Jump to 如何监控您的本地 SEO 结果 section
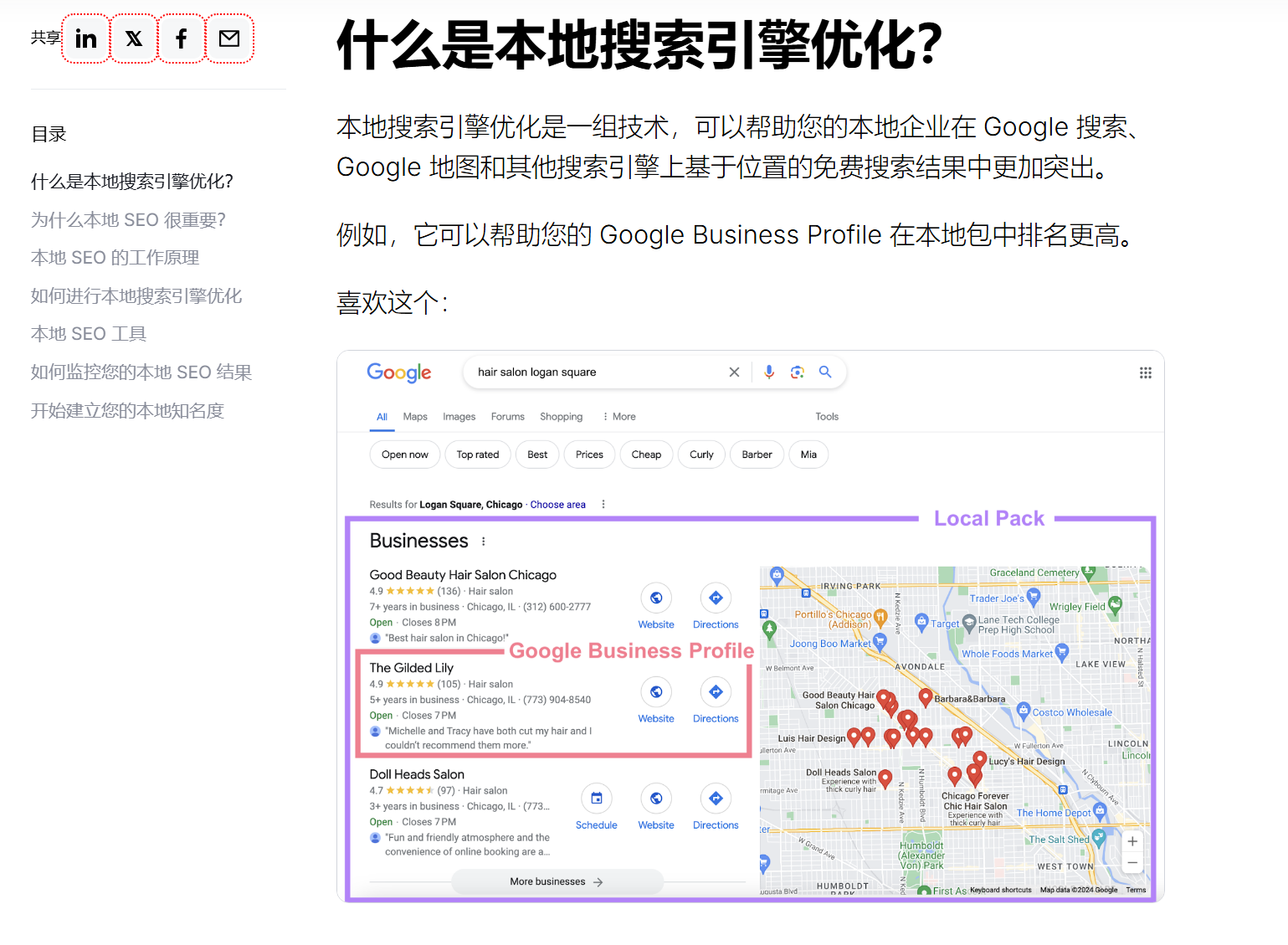Viewport: 1288px width, 945px height. coord(141,372)
